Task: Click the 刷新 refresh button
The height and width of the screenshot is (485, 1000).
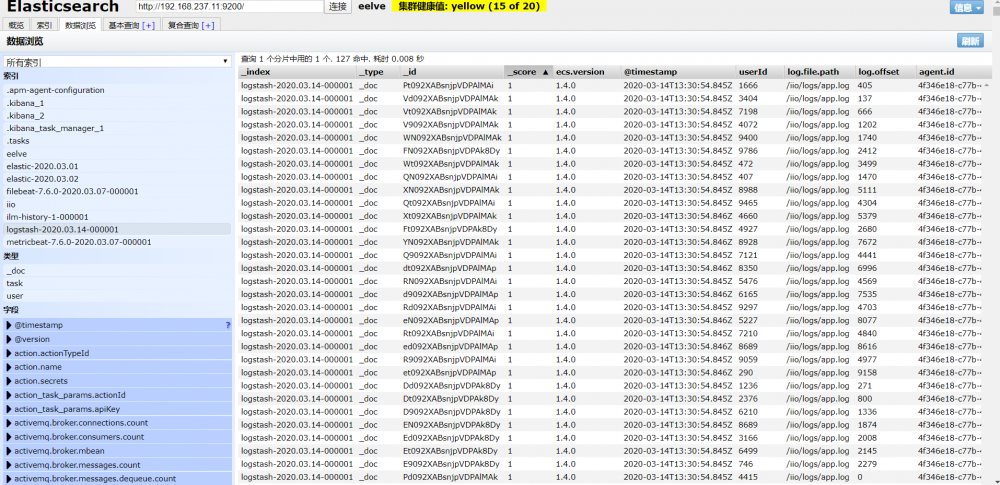Action: 970,41
